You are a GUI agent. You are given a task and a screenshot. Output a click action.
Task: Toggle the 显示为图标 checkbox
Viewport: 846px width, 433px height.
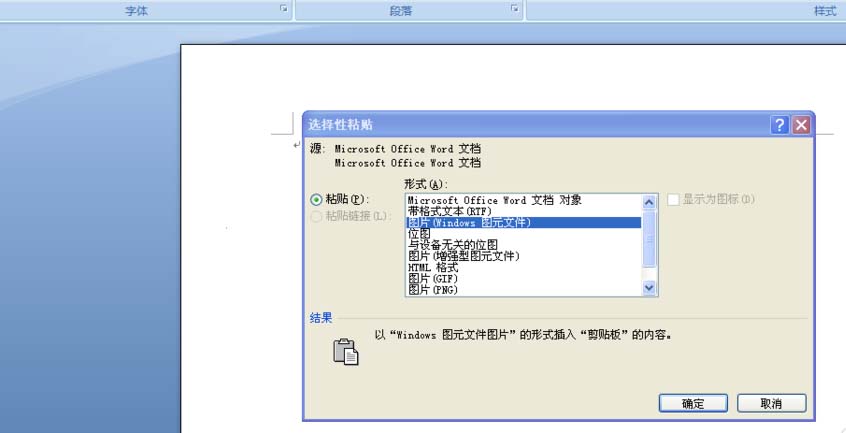click(673, 200)
